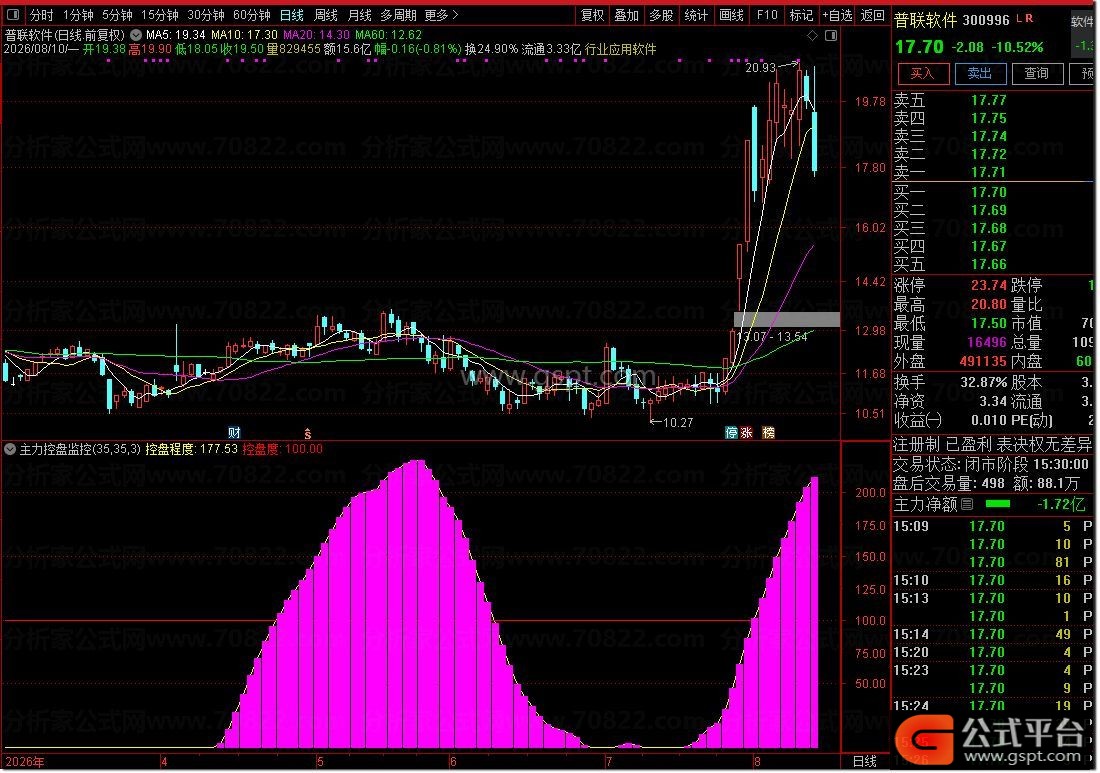Screen dimensions: 1100x773
Task: Click the 日线 label on the time axis
Action: (x=865, y=762)
